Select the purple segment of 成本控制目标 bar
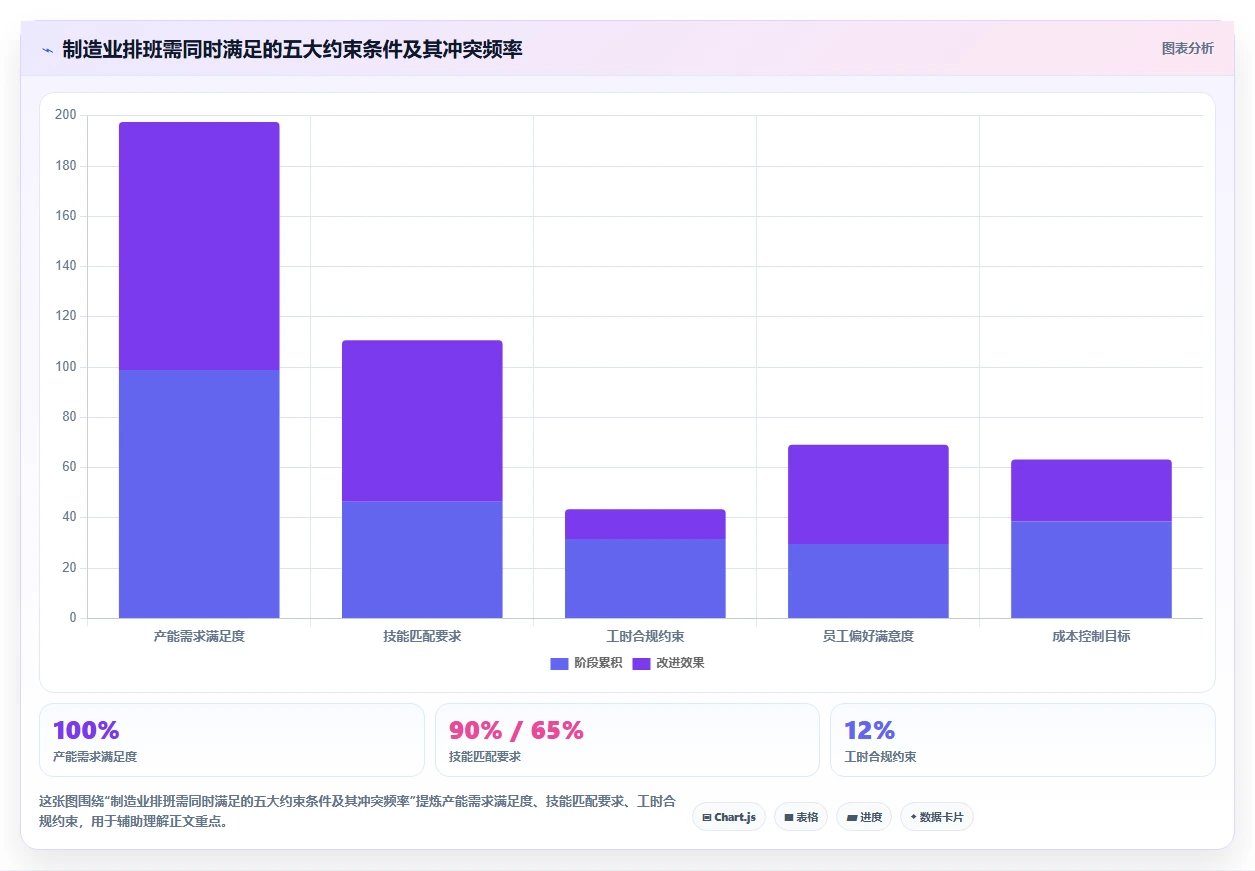1255x871 pixels. click(1091, 491)
